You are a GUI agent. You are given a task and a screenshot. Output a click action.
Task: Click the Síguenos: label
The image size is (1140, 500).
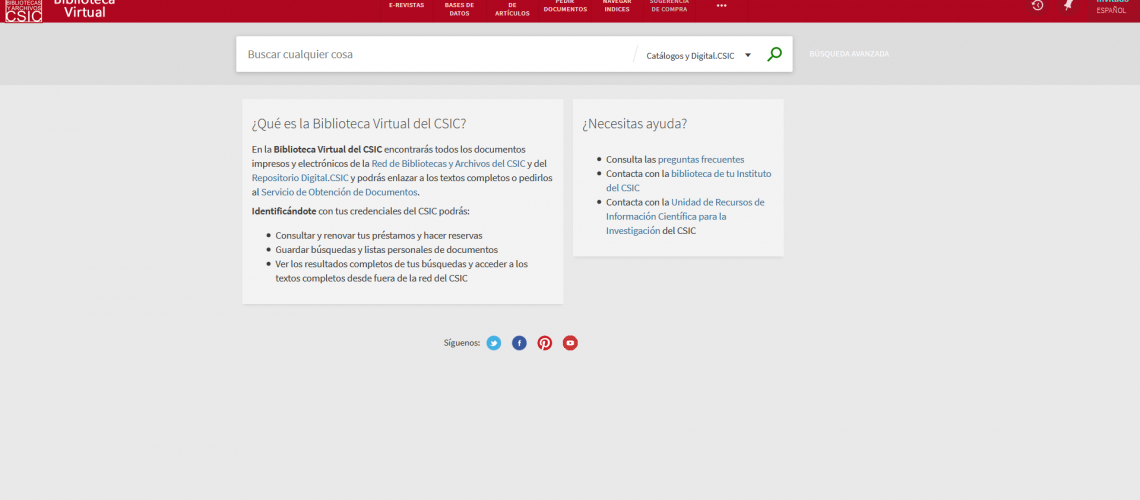(x=462, y=343)
